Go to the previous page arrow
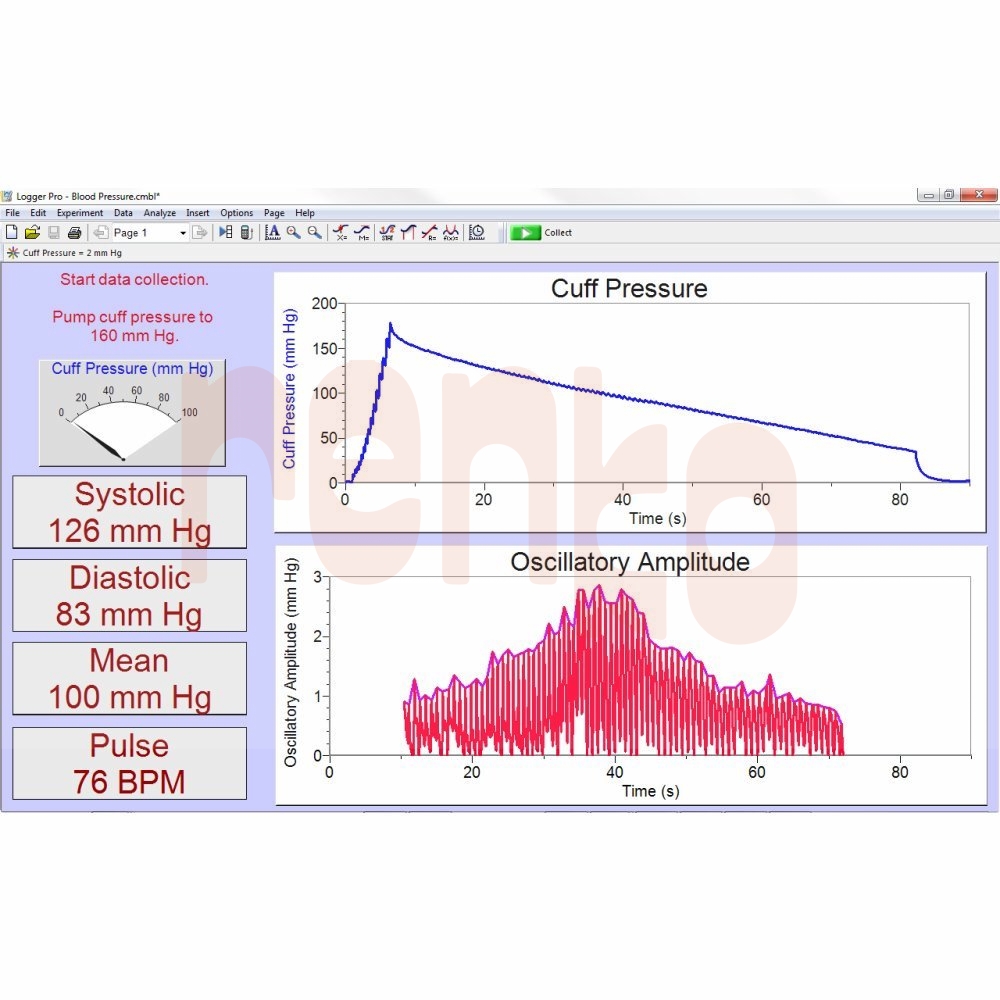Screen dimensions: 1000x1000 [x=101, y=232]
